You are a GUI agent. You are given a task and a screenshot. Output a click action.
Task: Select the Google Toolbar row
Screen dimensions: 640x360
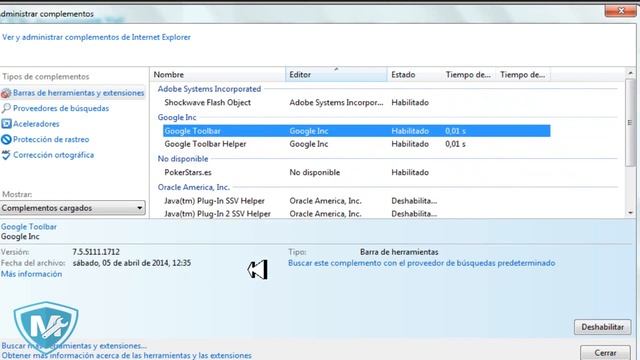(x=357, y=131)
